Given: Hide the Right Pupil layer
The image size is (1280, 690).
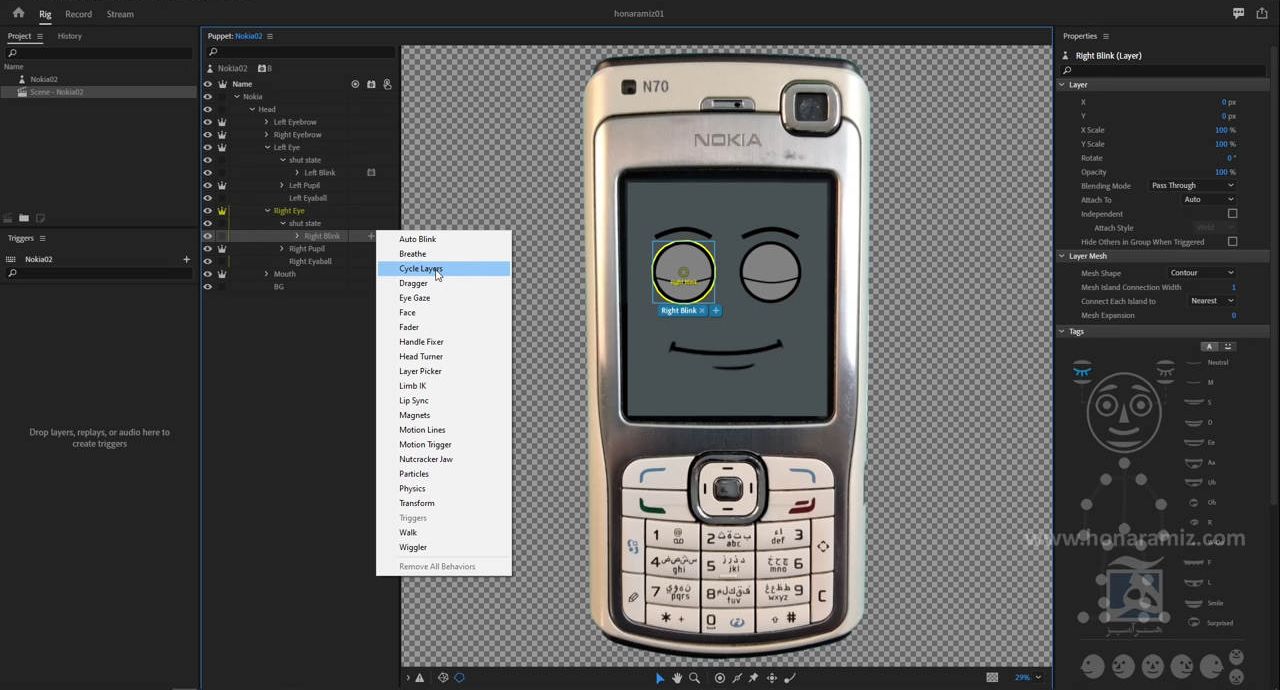Looking at the screenshot, I should coord(208,249).
